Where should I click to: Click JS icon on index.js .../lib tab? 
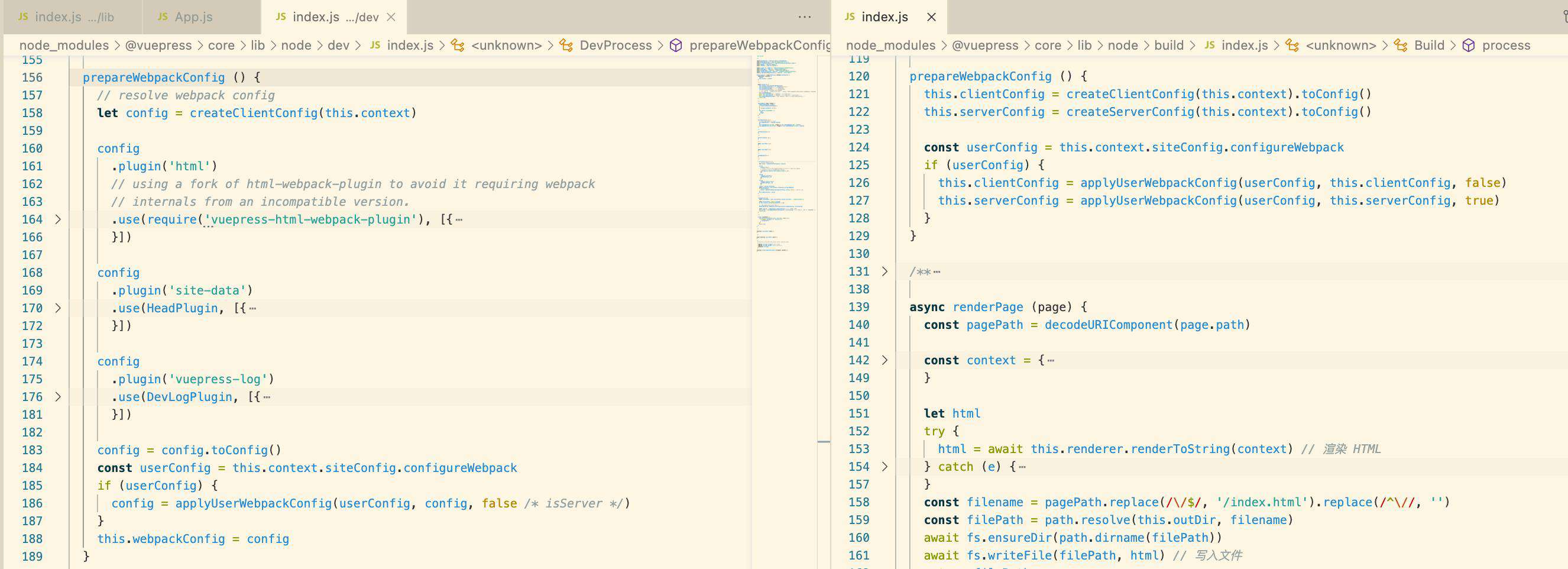point(23,17)
